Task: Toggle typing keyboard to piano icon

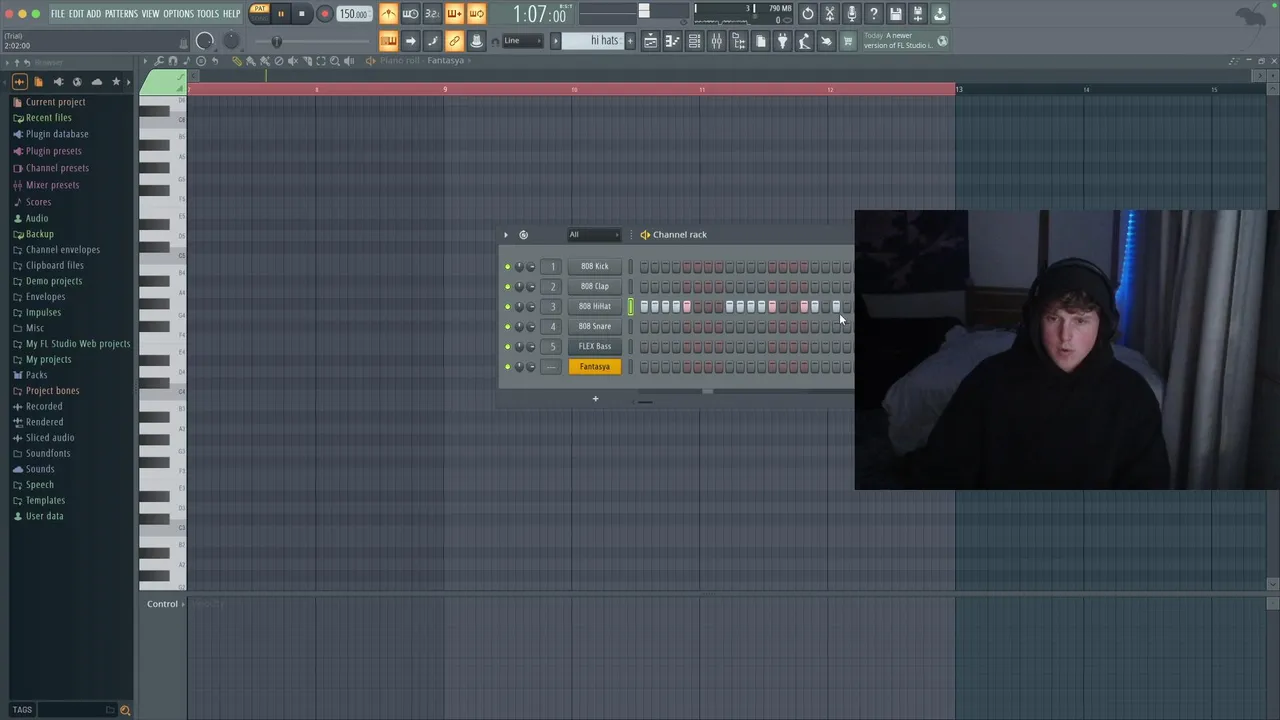Action: click(388, 41)
